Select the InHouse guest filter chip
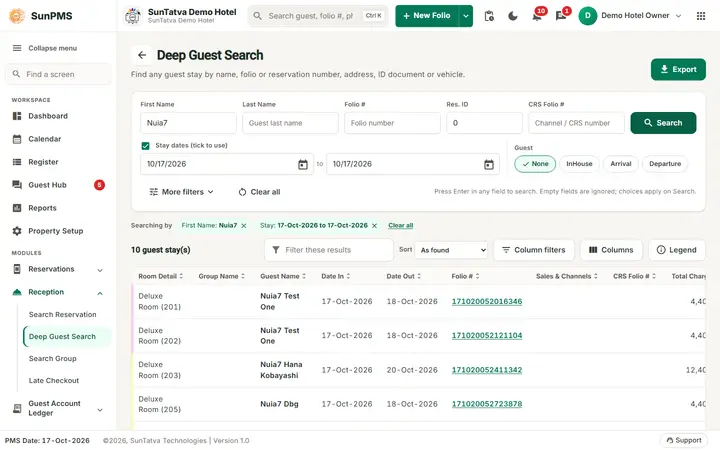The height and width of the screenshot is (450, 720). tap(579, 164)
